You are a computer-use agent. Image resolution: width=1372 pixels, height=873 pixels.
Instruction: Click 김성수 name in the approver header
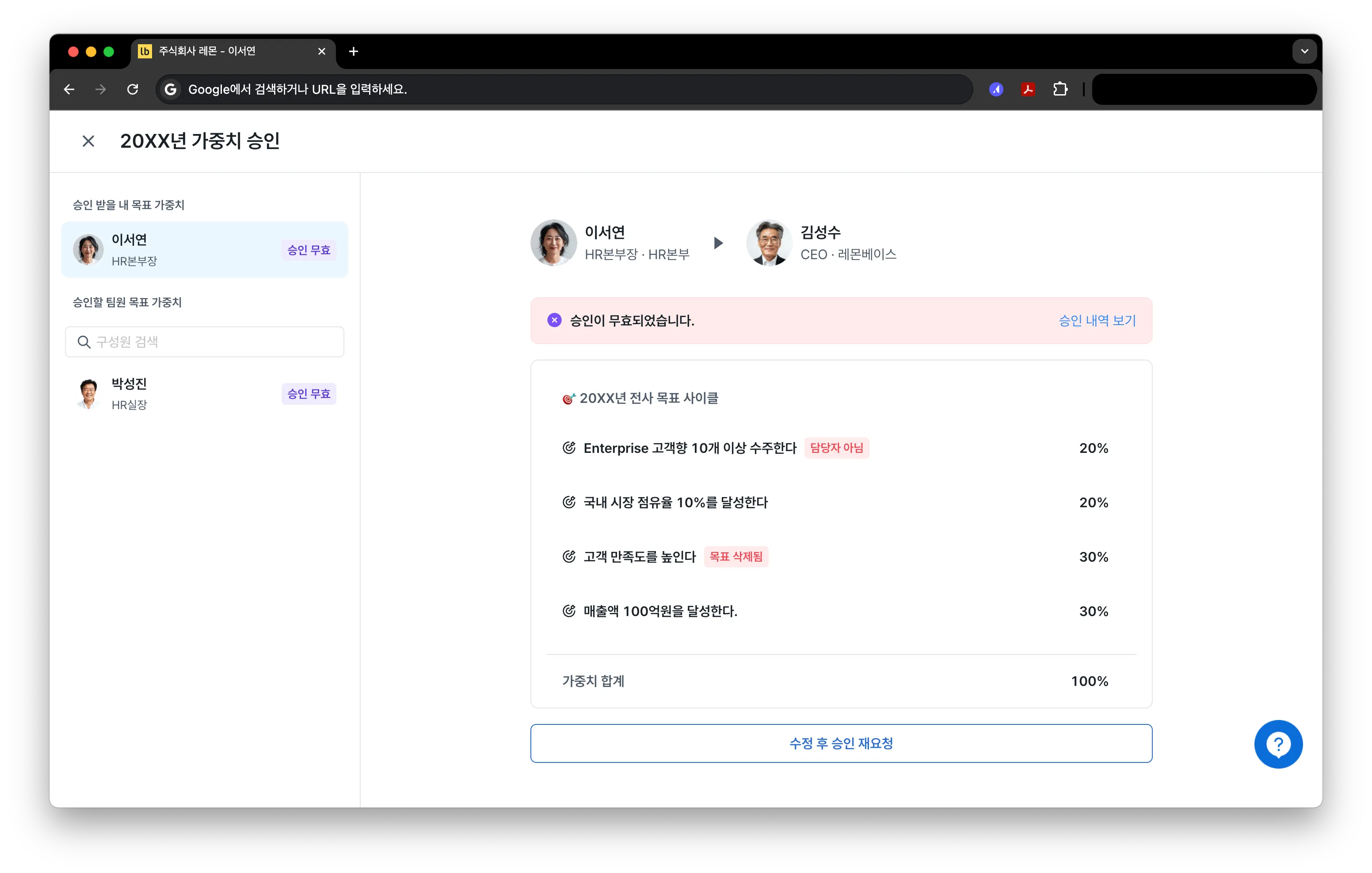pos(820,233)
